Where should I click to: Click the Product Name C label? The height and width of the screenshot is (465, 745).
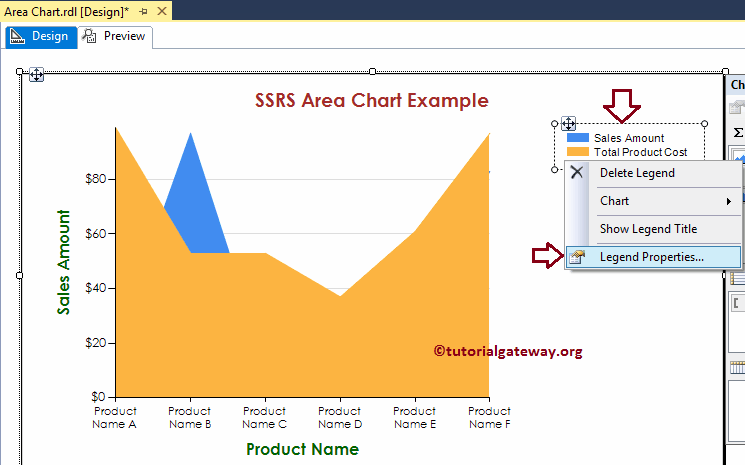265,418
